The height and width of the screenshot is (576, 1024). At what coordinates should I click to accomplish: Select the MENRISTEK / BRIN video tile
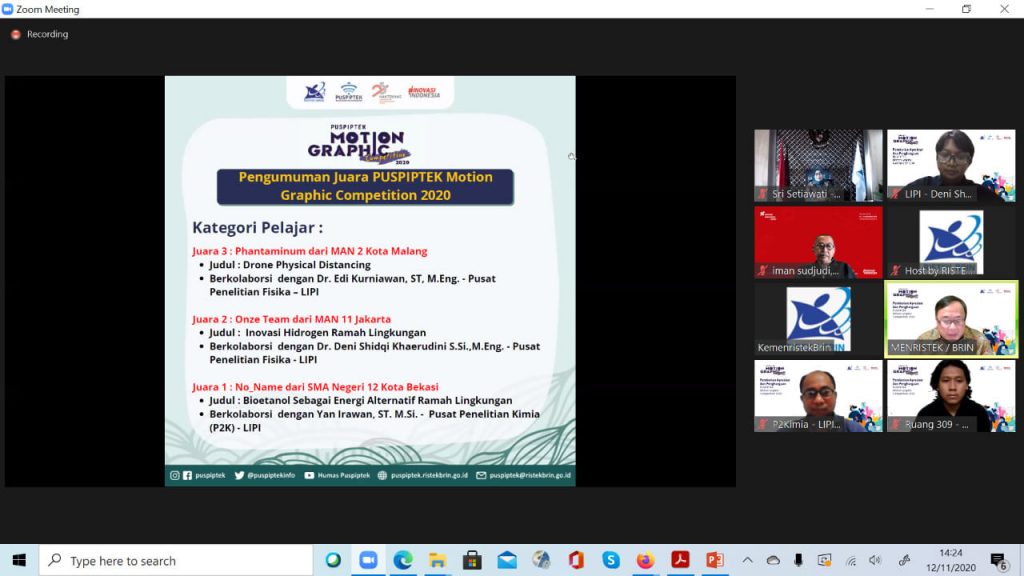coord(950,319)
